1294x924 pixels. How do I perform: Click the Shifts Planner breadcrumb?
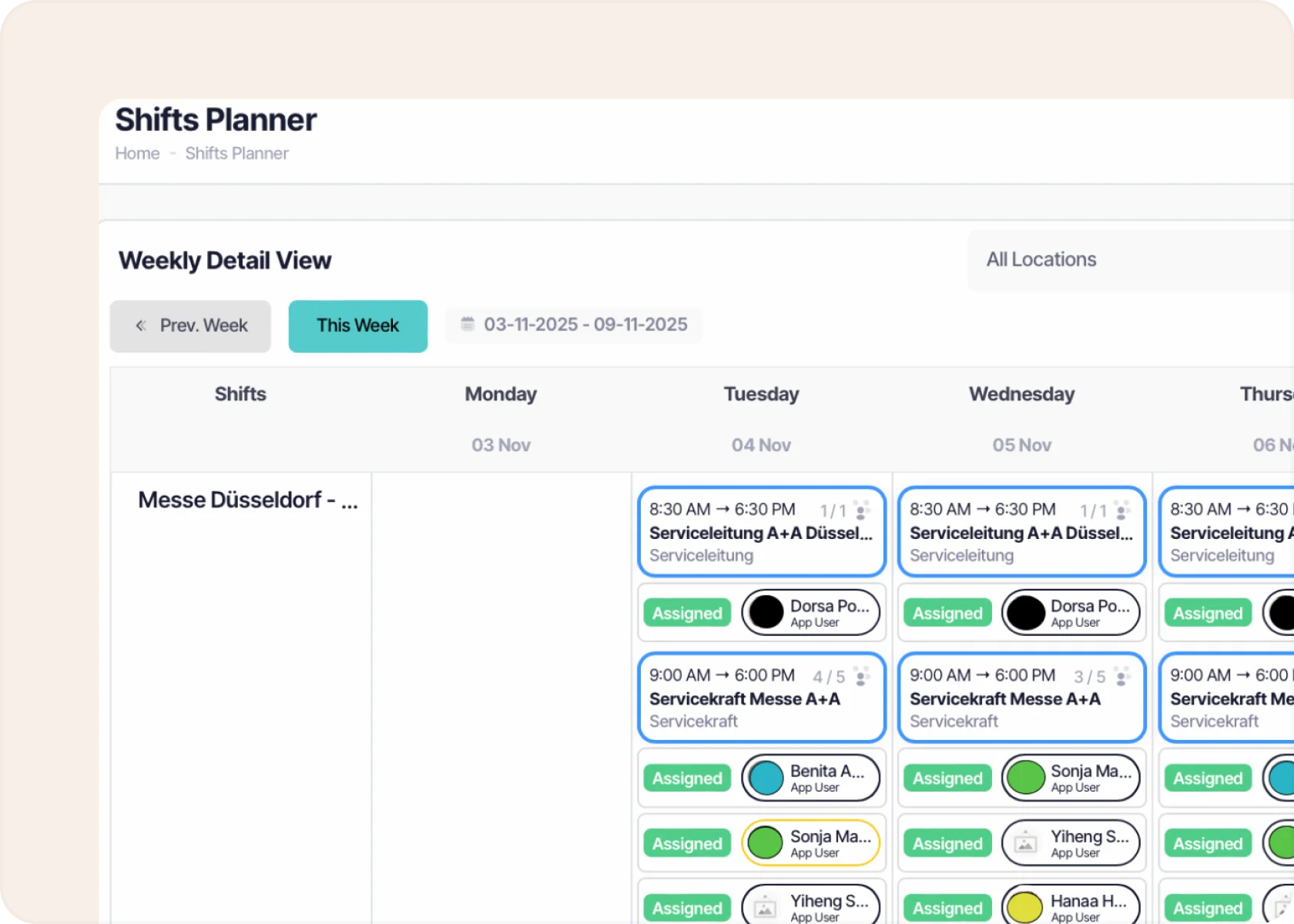[x=236, y=153]
